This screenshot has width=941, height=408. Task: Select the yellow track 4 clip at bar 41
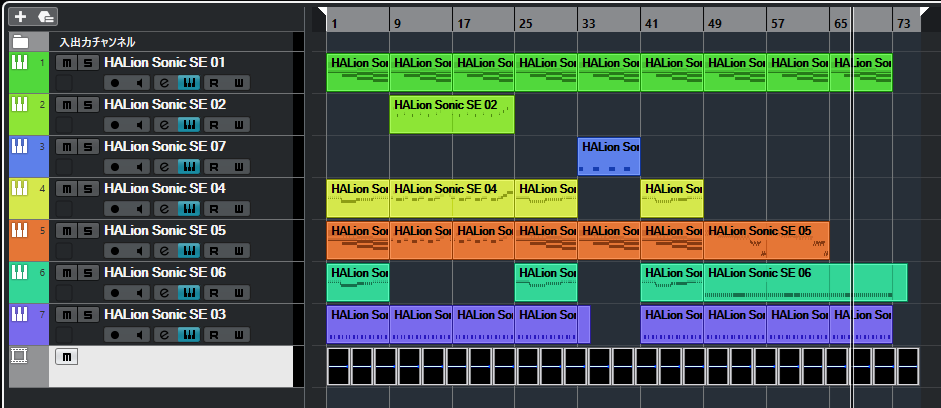[672, 198]
